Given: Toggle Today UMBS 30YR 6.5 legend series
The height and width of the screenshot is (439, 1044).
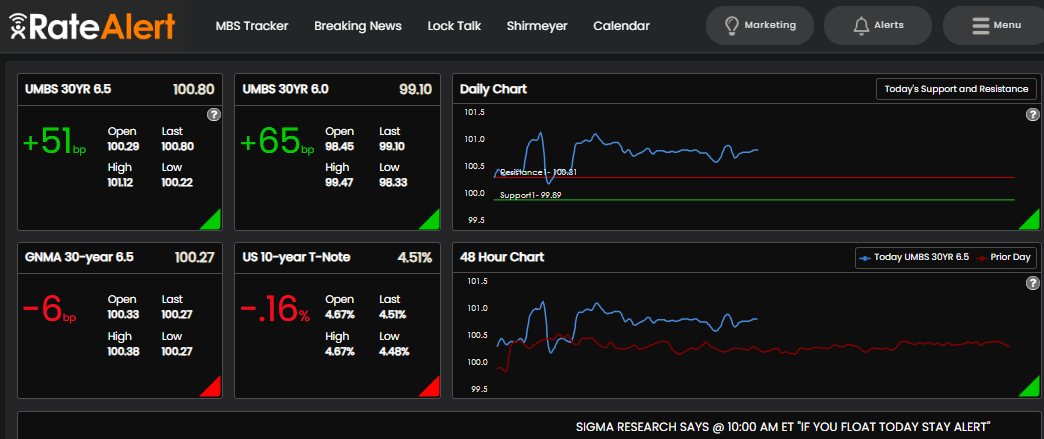Looking at the screenshot, I should [x=914, y=257].
